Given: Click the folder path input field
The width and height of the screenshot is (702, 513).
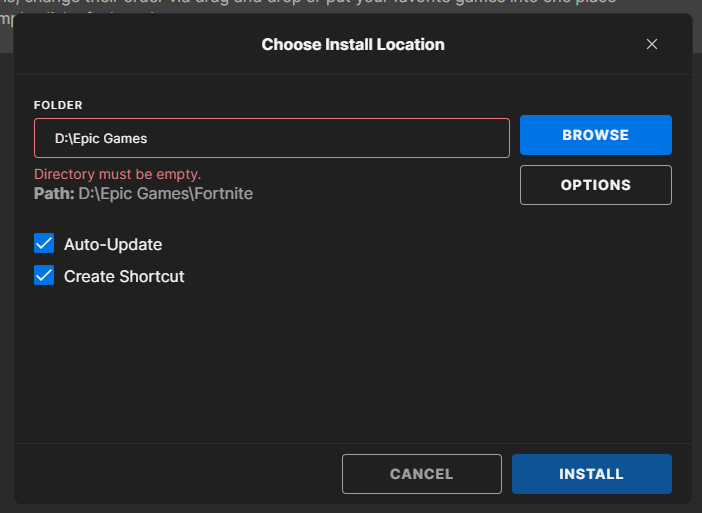Looking at the screenshot, I should (272, 138).
